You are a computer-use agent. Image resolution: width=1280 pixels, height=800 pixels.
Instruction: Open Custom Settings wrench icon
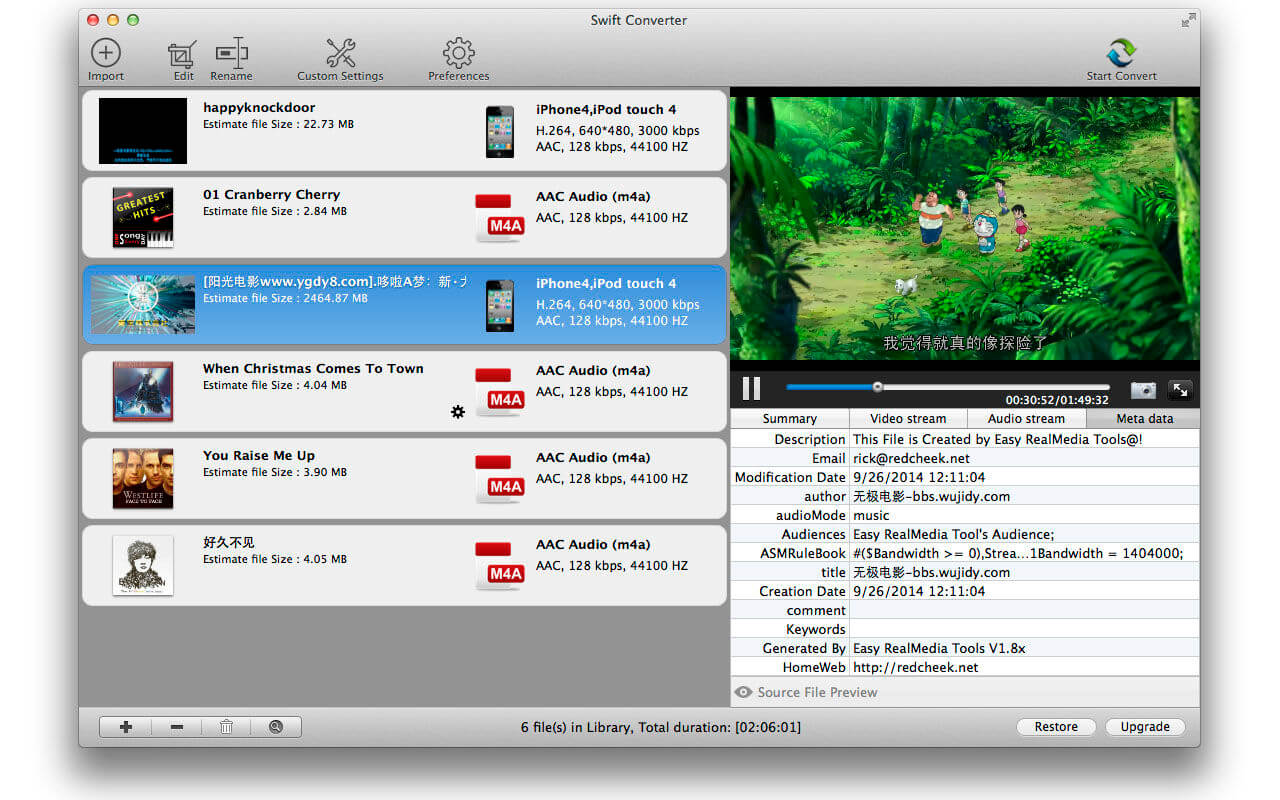click(x=340, y=54)
